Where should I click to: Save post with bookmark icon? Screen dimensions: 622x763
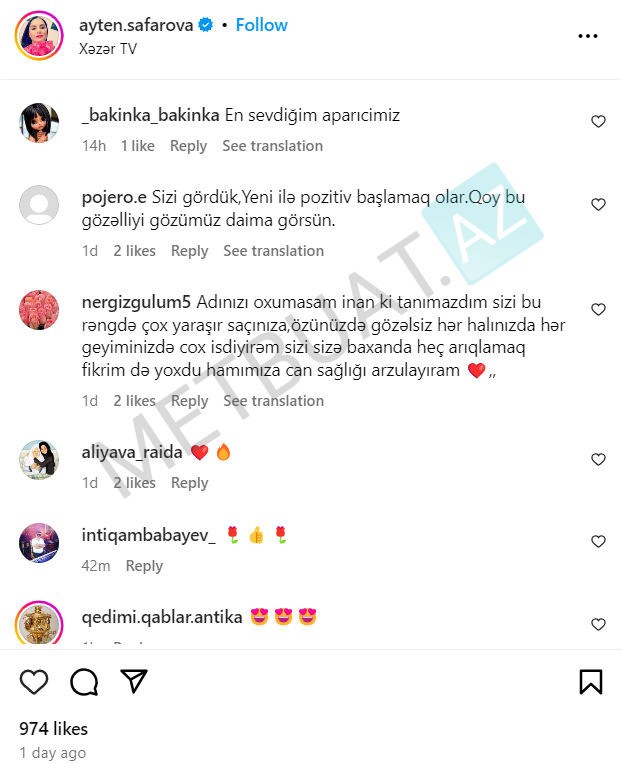click(x=591, y=681)
